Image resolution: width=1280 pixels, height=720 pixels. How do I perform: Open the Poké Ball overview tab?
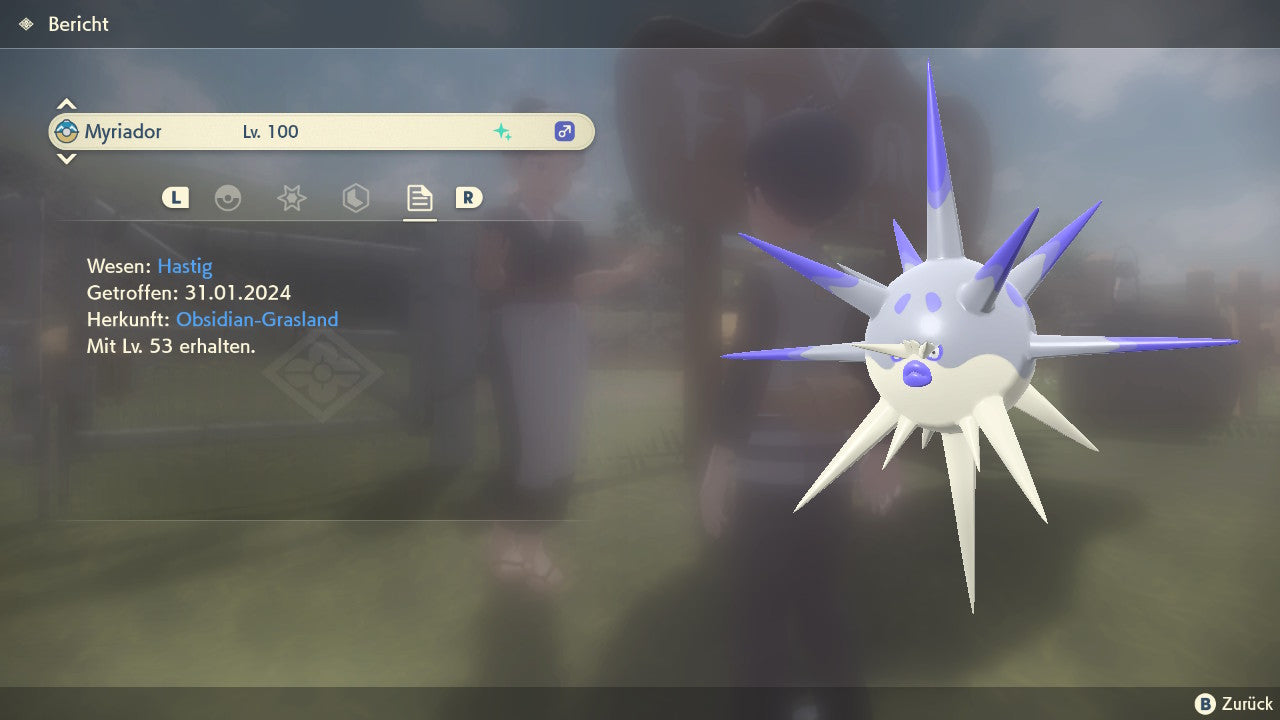pos(228,198)
